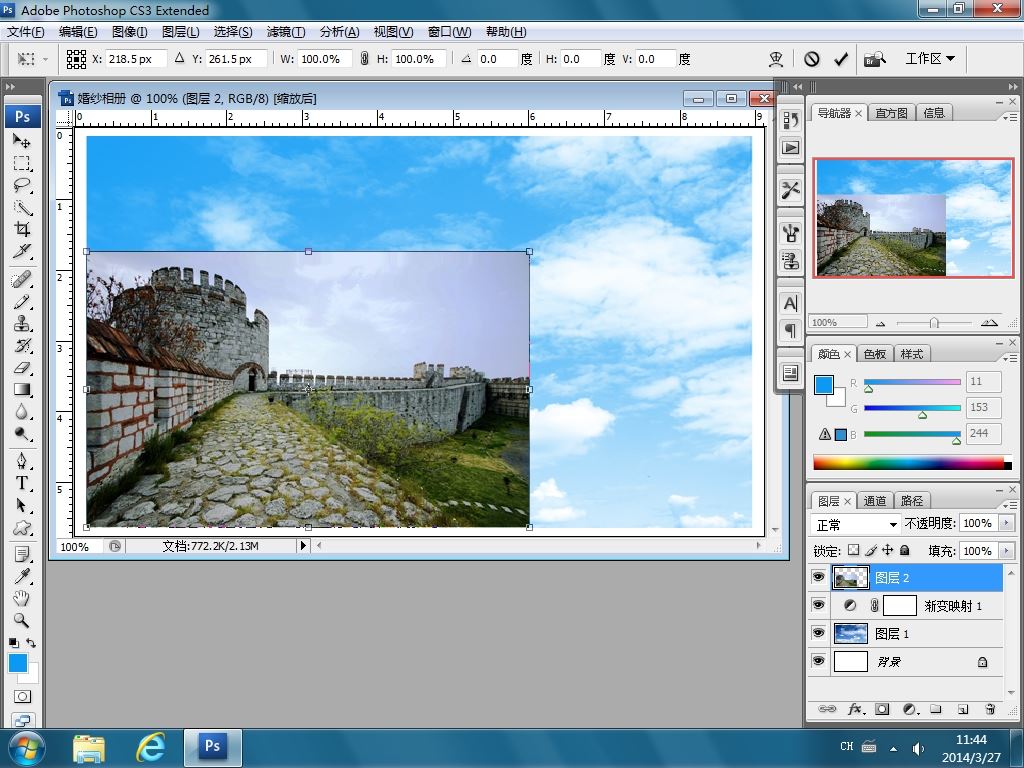Toggle the link between width and height

coord(364,59)
